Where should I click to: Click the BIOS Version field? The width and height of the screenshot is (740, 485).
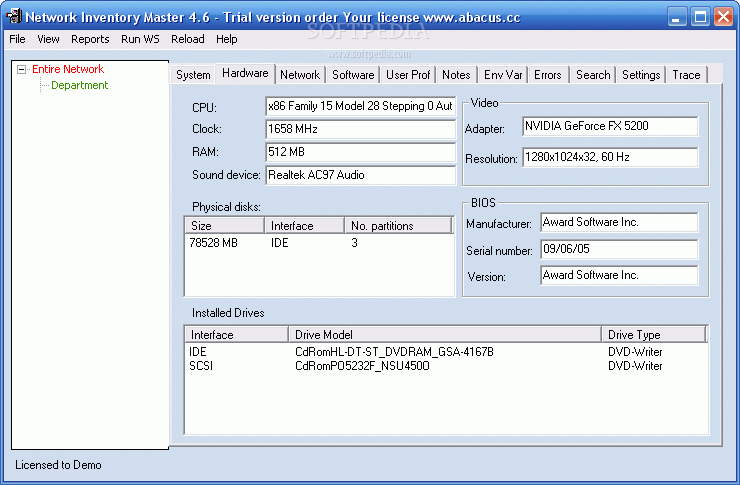(x=619, y=275)
